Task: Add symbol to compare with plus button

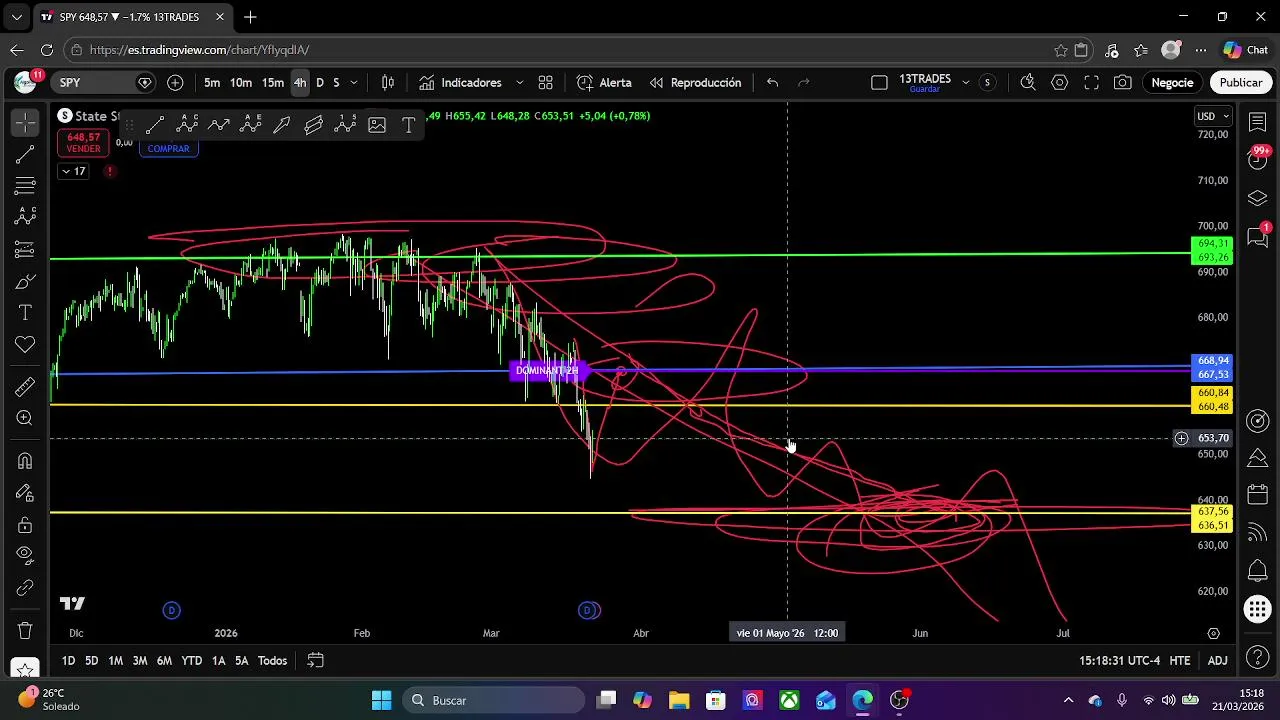Action: tap(175, 83)
